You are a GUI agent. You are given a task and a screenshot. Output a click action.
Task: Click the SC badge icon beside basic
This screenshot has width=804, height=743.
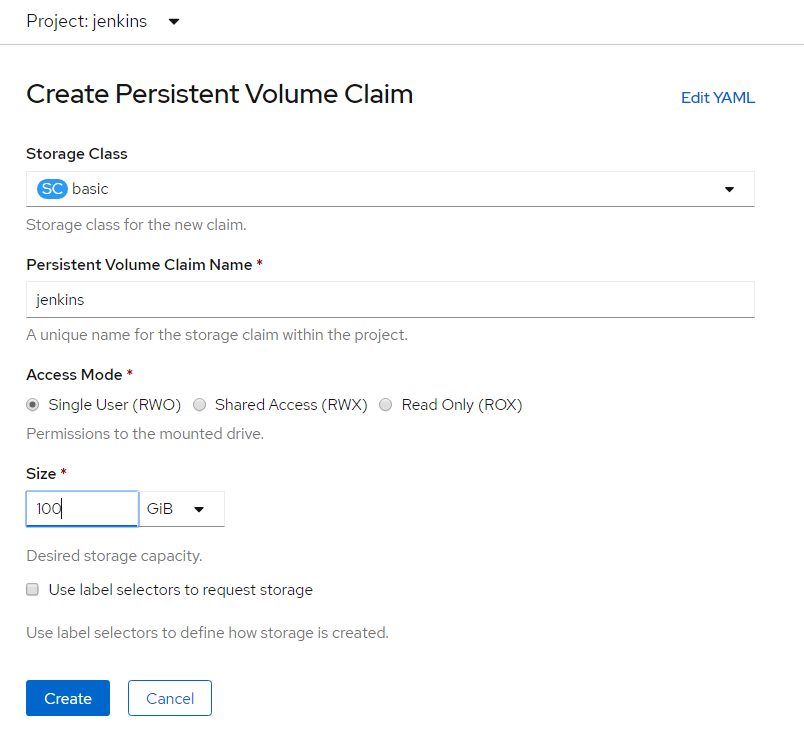click(x=52, y=188)
